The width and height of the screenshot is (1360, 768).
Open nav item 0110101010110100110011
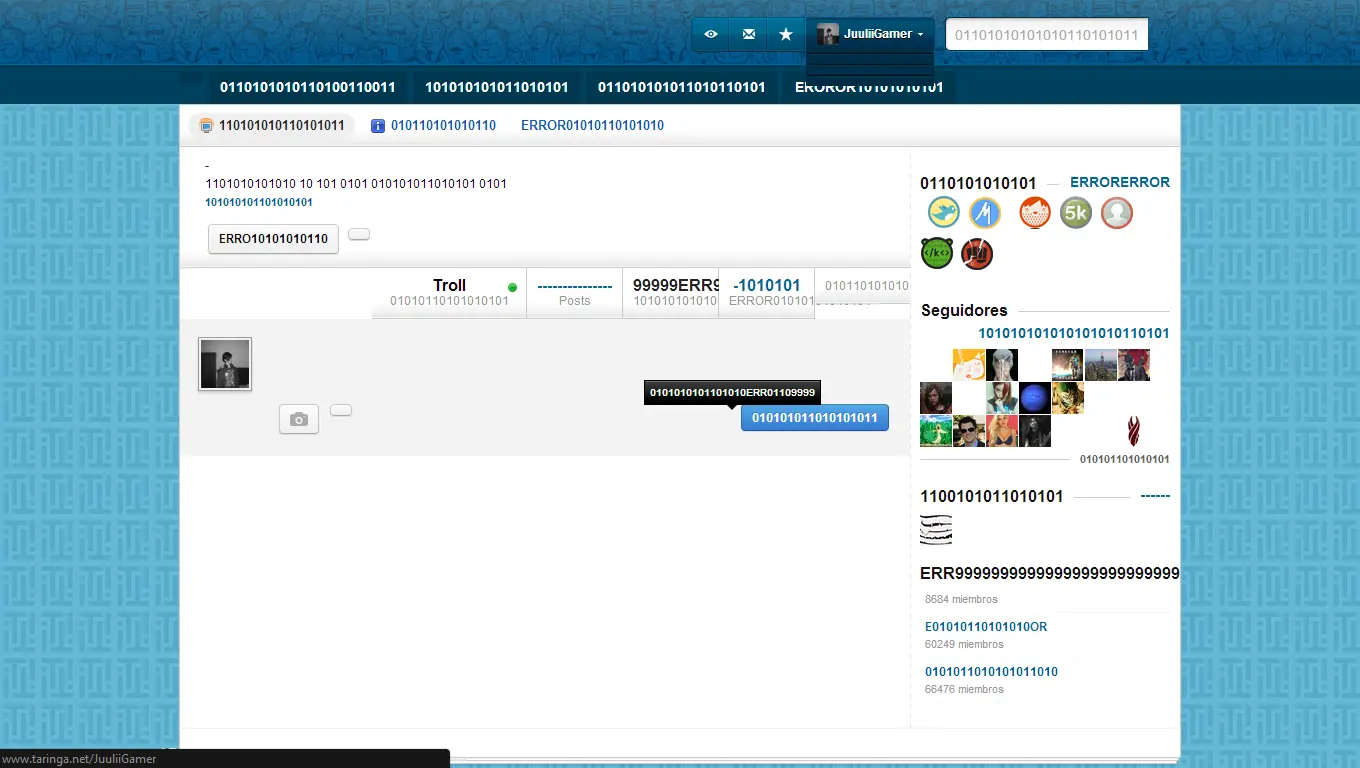pyautogui.click(x=308, y=87)
